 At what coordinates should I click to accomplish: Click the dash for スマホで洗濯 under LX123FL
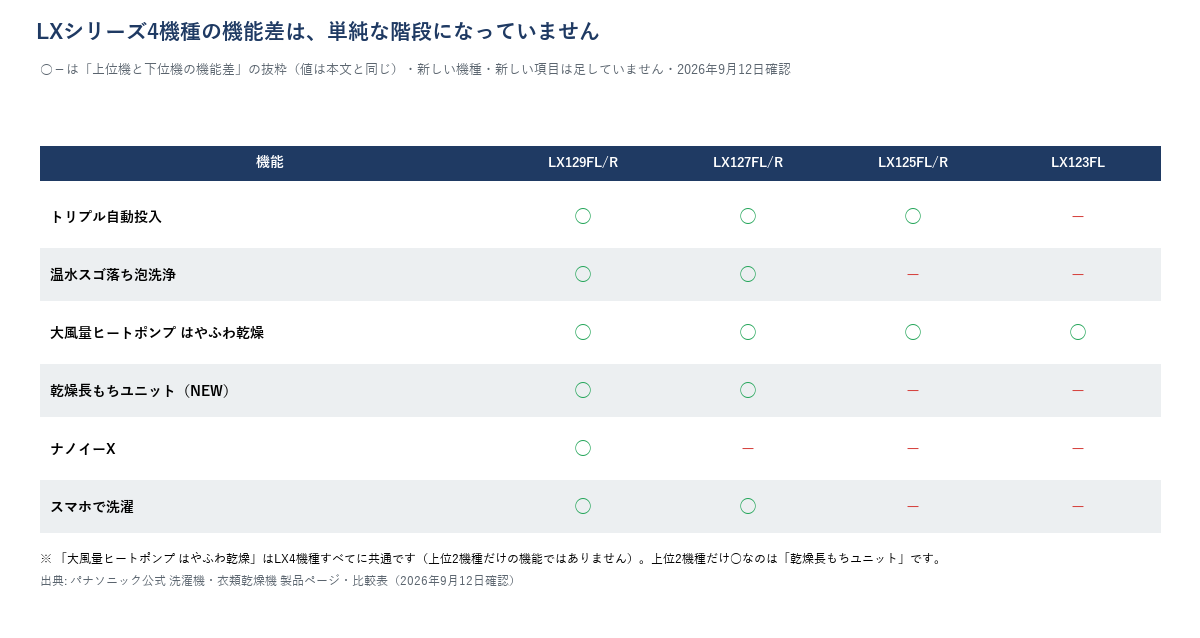(1078, 506)
